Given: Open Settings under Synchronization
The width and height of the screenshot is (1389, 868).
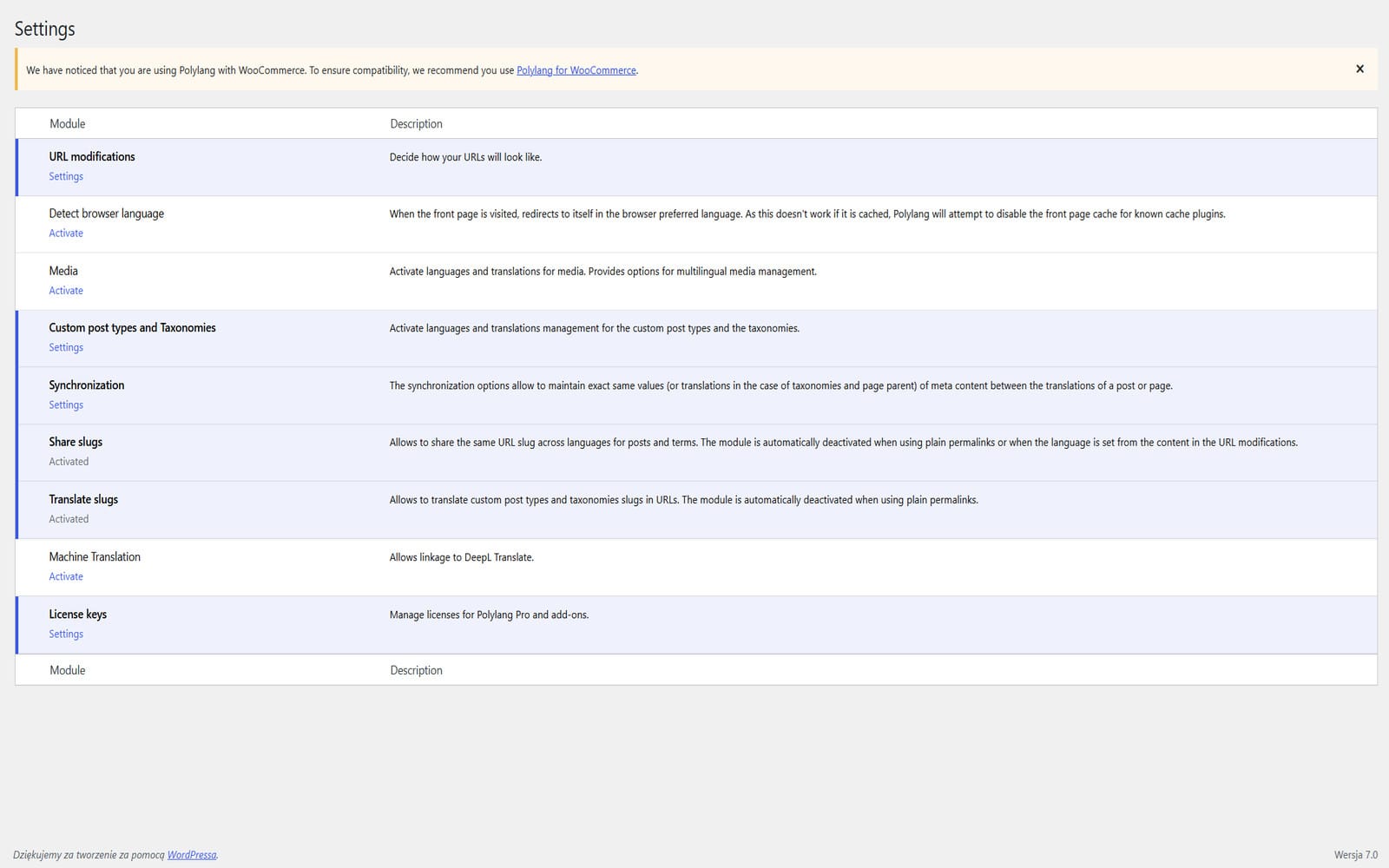Looking at the screenshot, I should (x=66, y=404).
